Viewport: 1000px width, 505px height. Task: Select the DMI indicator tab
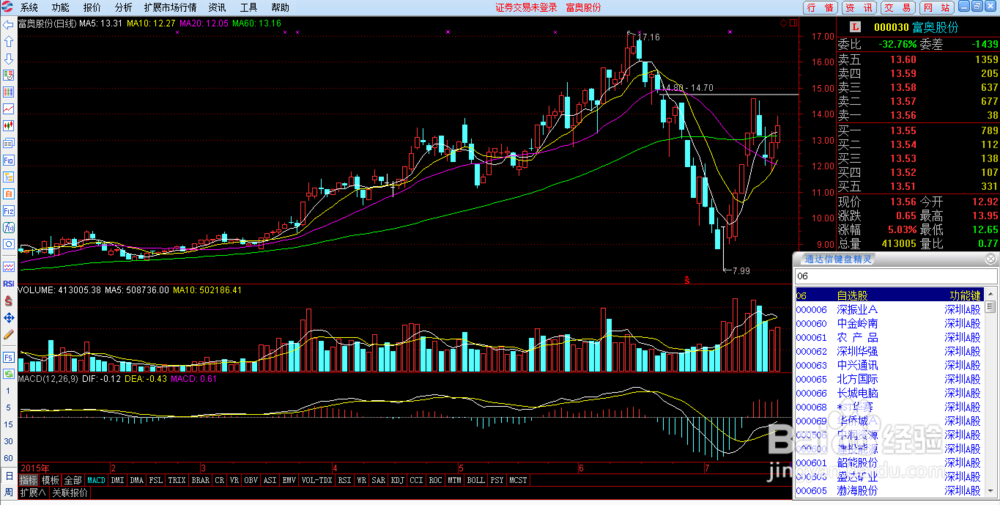(118, 480)
